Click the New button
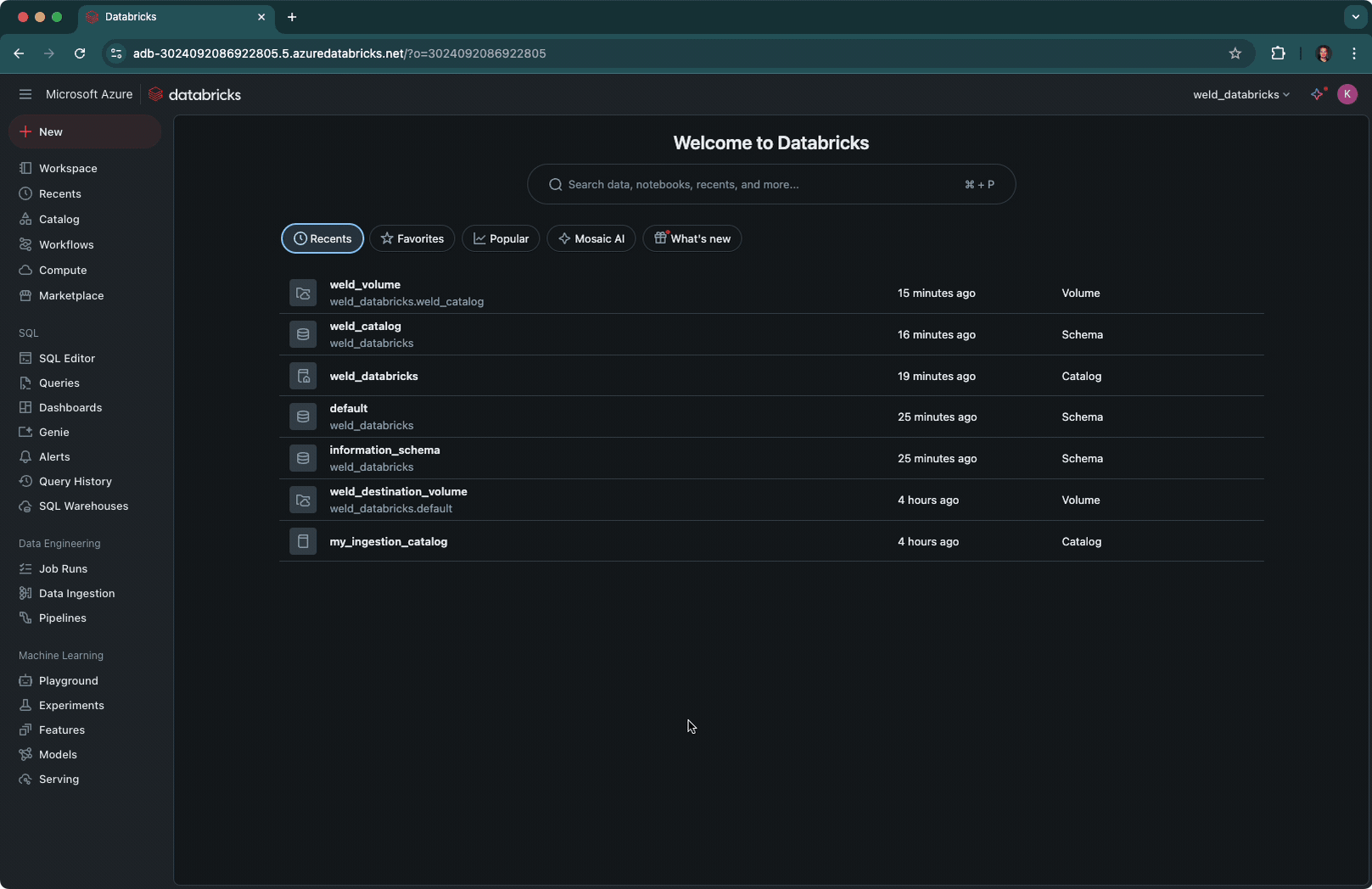 (49, 131)
